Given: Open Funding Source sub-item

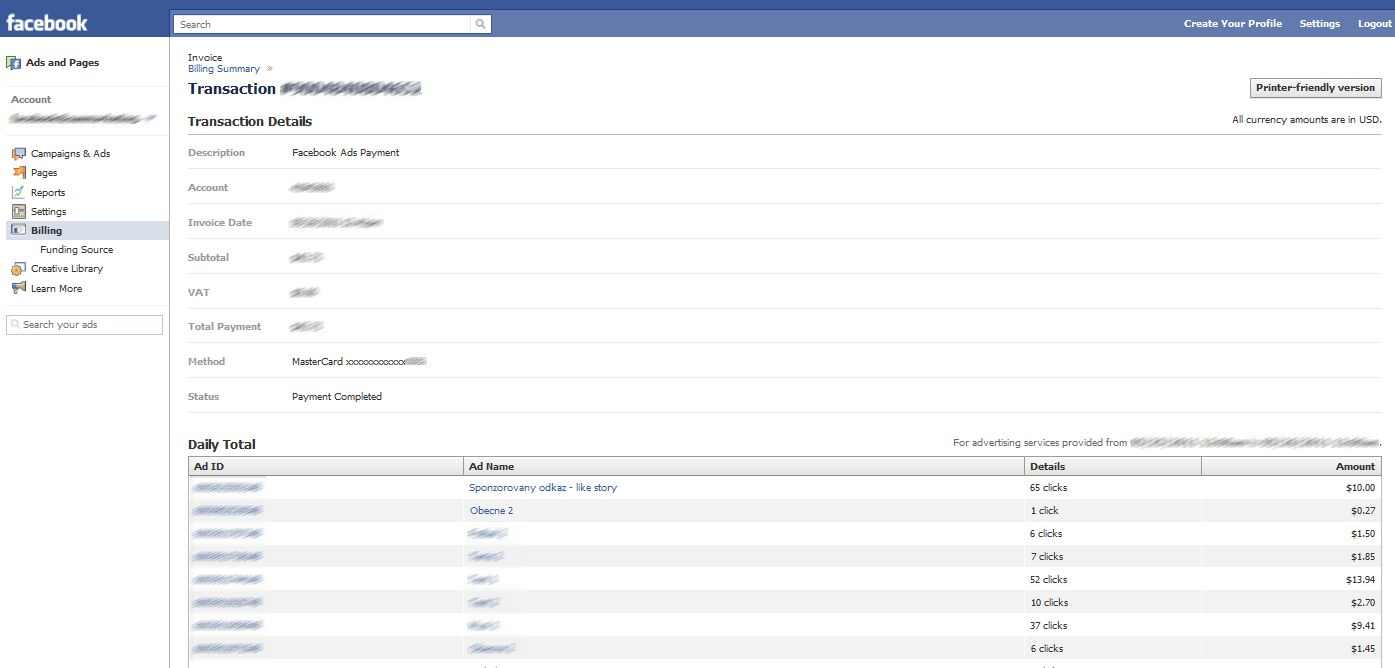Looking at the screenshot, I should pos(77,250).
